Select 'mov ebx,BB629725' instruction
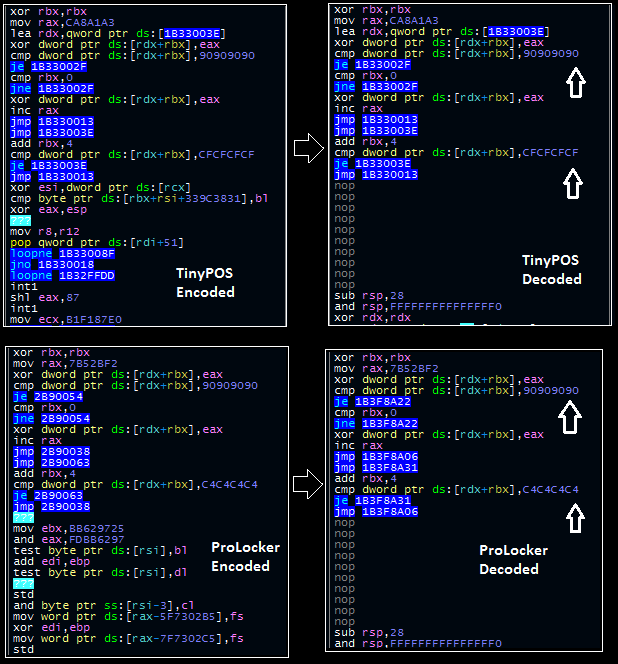 tap(69, 529)
